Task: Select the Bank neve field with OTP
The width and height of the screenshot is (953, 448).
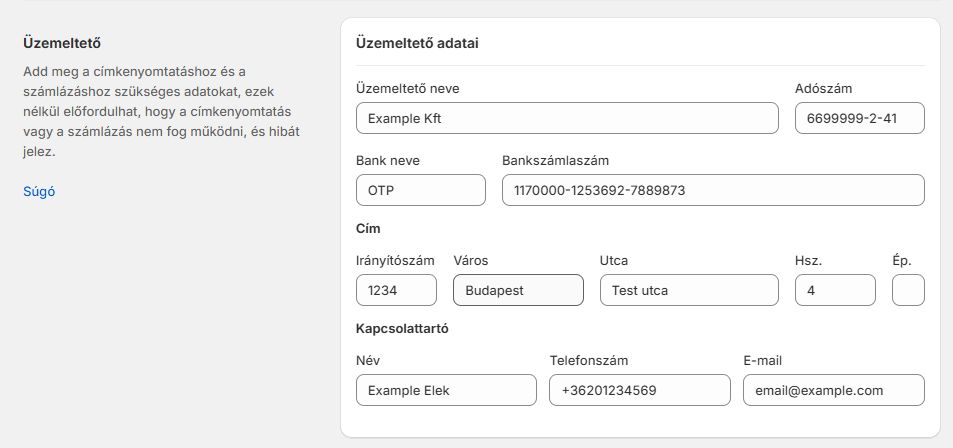Action: [x=420, y=190]
